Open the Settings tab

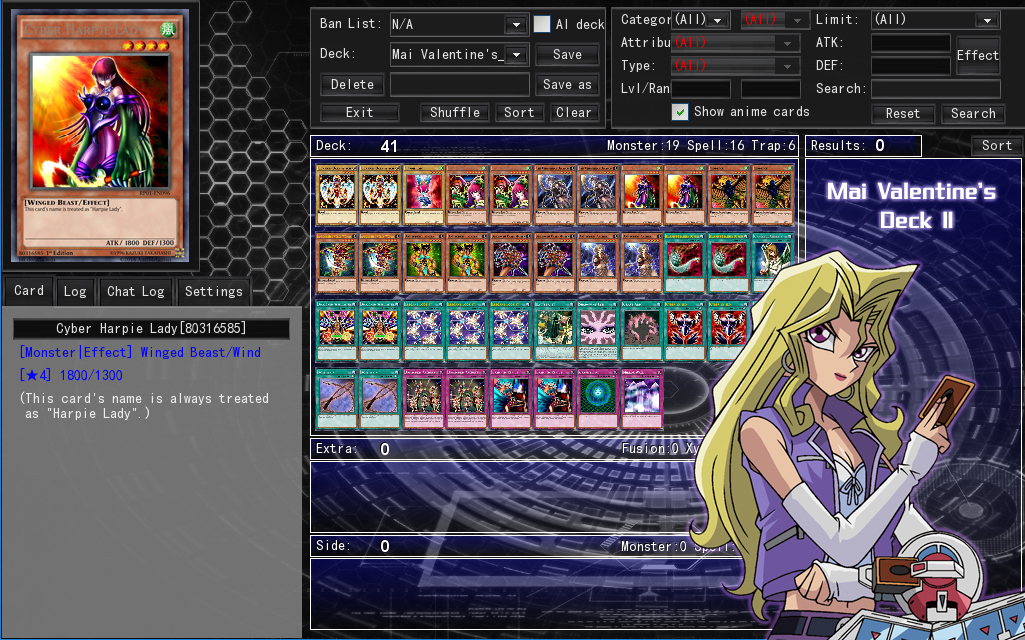(213, 292)
